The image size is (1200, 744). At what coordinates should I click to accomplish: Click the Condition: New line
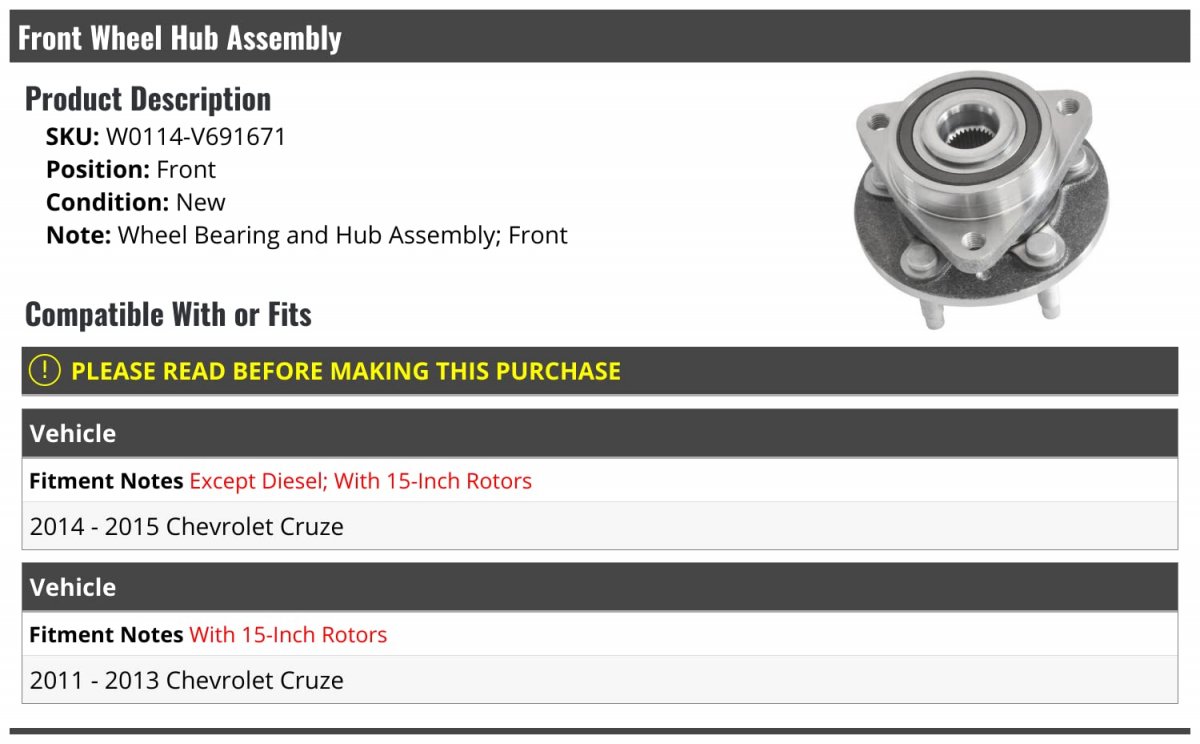coord(136,202)
